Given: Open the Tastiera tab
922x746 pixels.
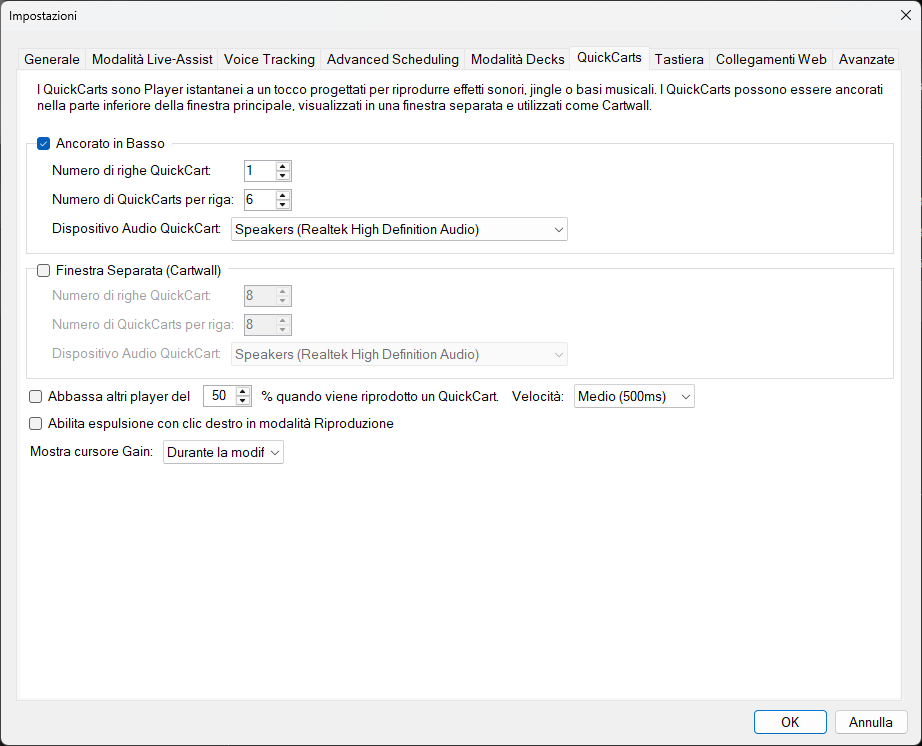Looking at the screenshot, I should 679,59.
